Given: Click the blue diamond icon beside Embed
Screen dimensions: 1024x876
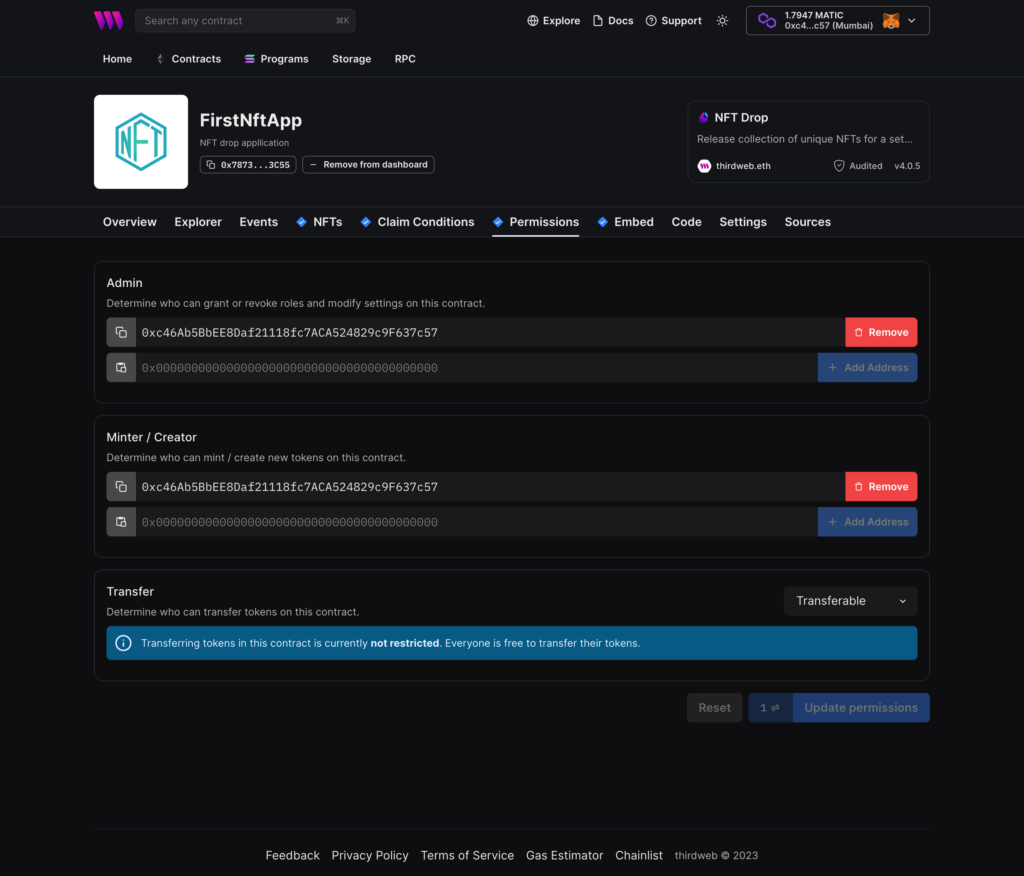Looking at the screenshot, I should tap(603, 222).
